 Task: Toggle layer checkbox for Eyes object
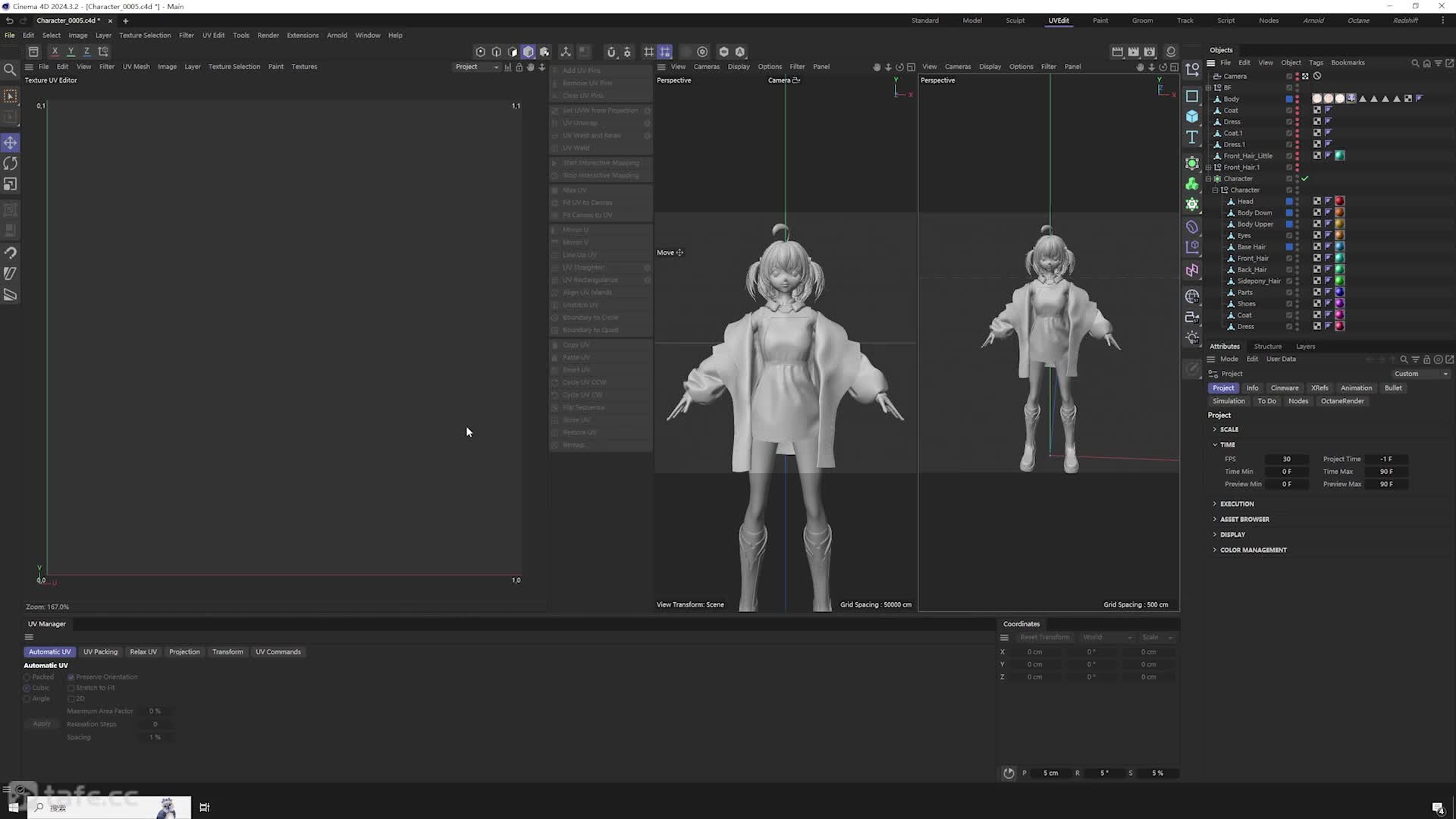pyautogui.click(x=1288, y=236)
